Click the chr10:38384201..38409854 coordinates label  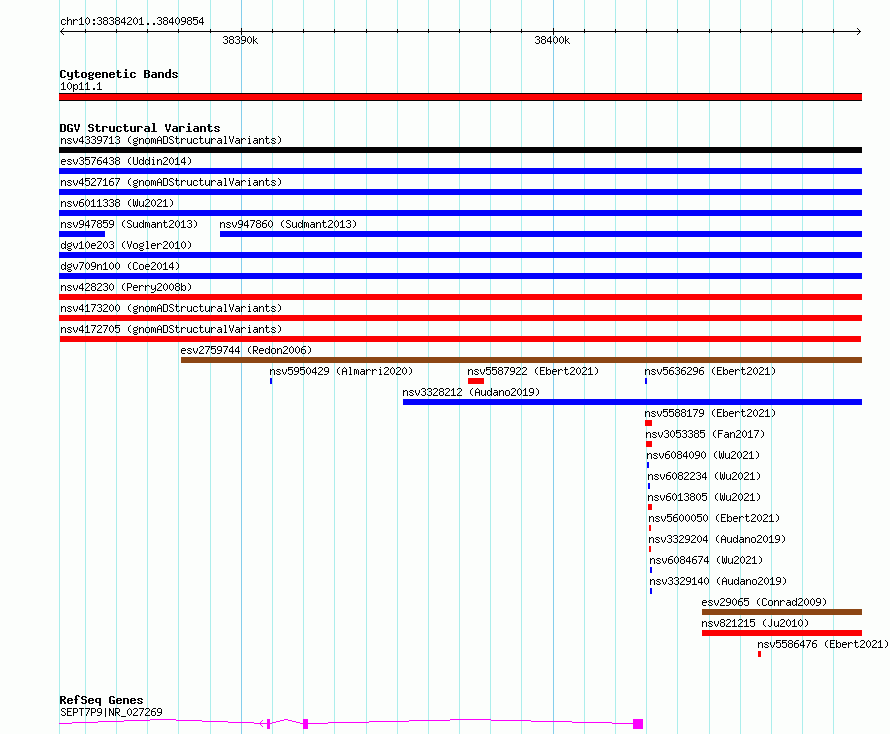coord(132,21)
